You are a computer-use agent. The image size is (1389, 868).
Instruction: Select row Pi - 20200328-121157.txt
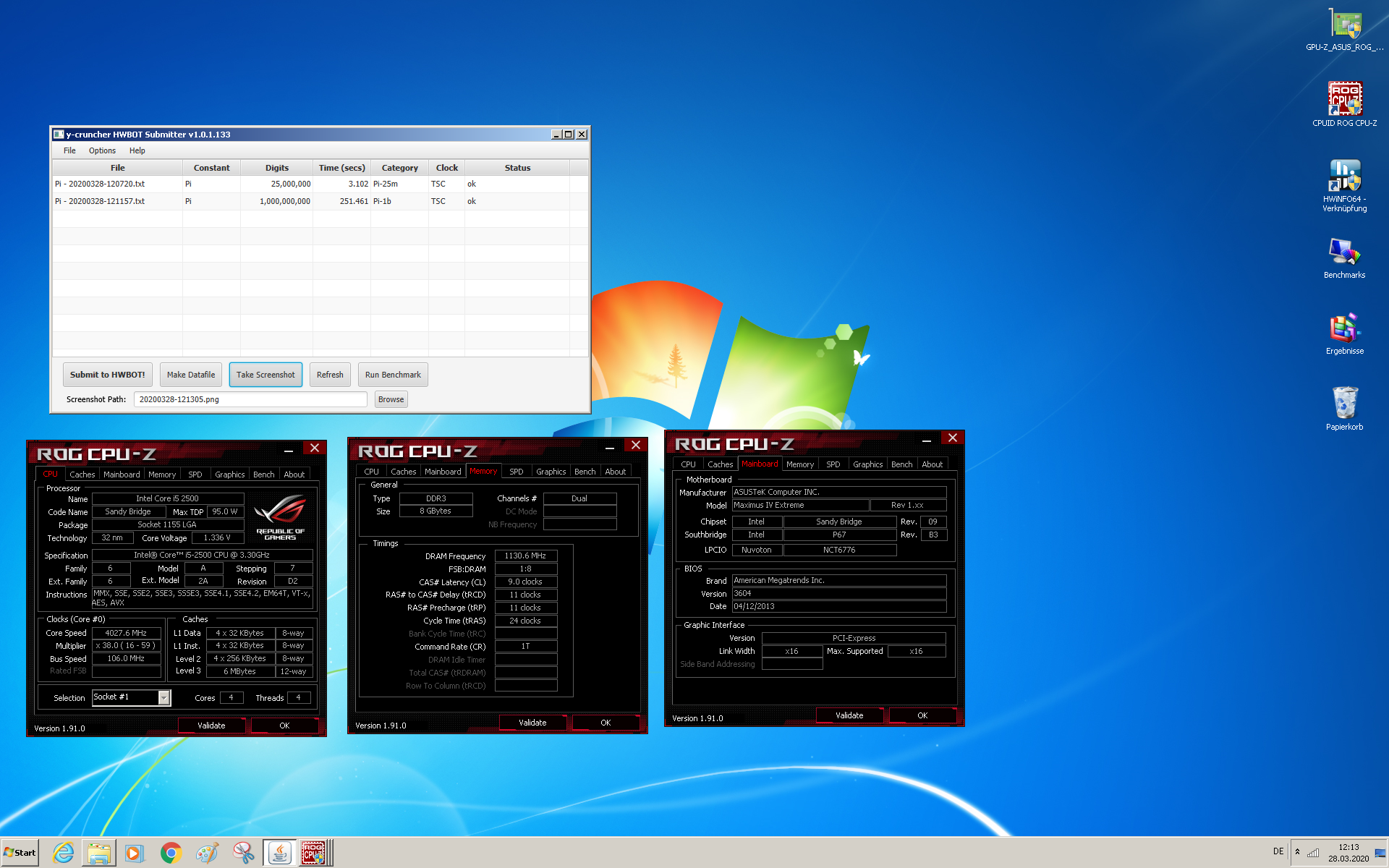coord(320,201)
